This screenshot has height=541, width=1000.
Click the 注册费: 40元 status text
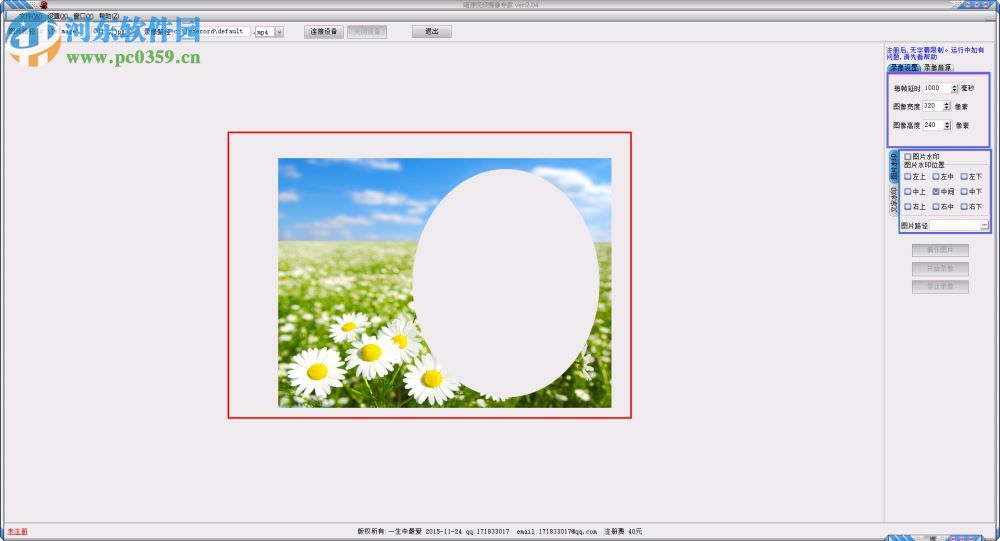[623, 531]
